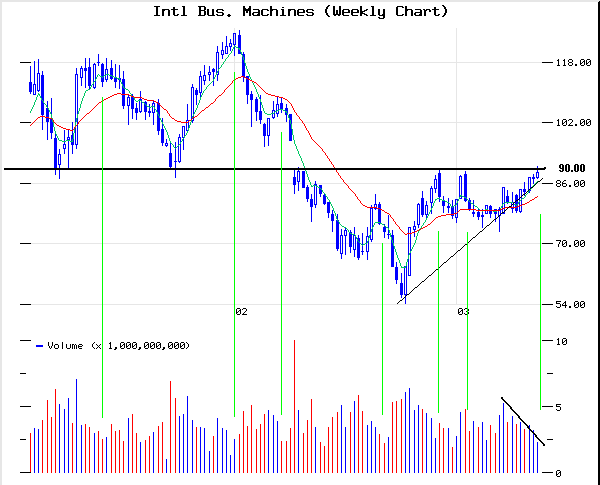Click the volume axis label 5
600x485 pixels.
(x=558, y=407)
